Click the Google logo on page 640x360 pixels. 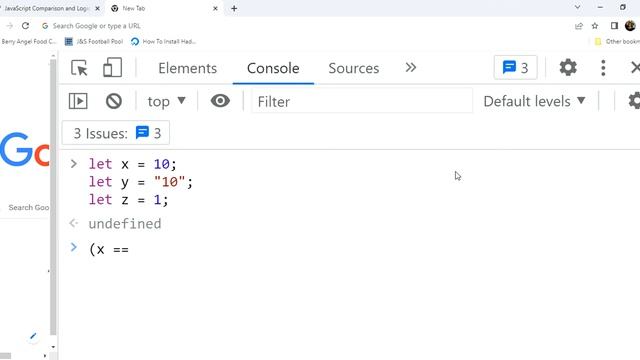click(x=24, y=149)
